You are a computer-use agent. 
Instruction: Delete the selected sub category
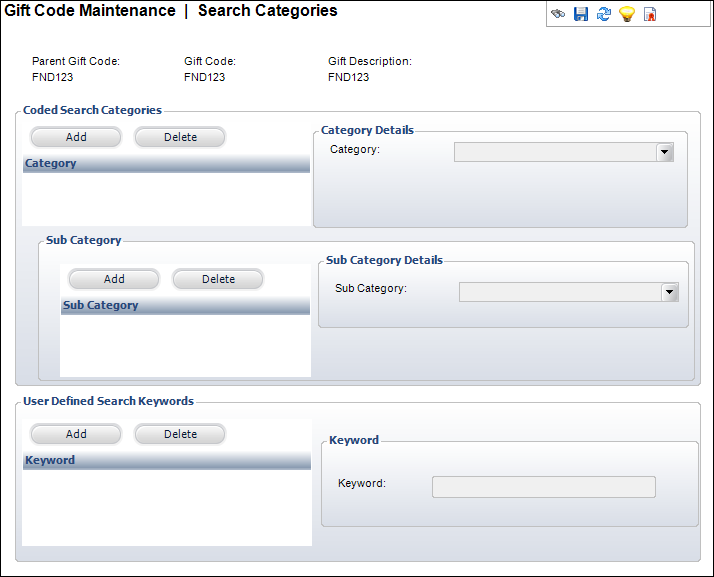pos(219,279)
